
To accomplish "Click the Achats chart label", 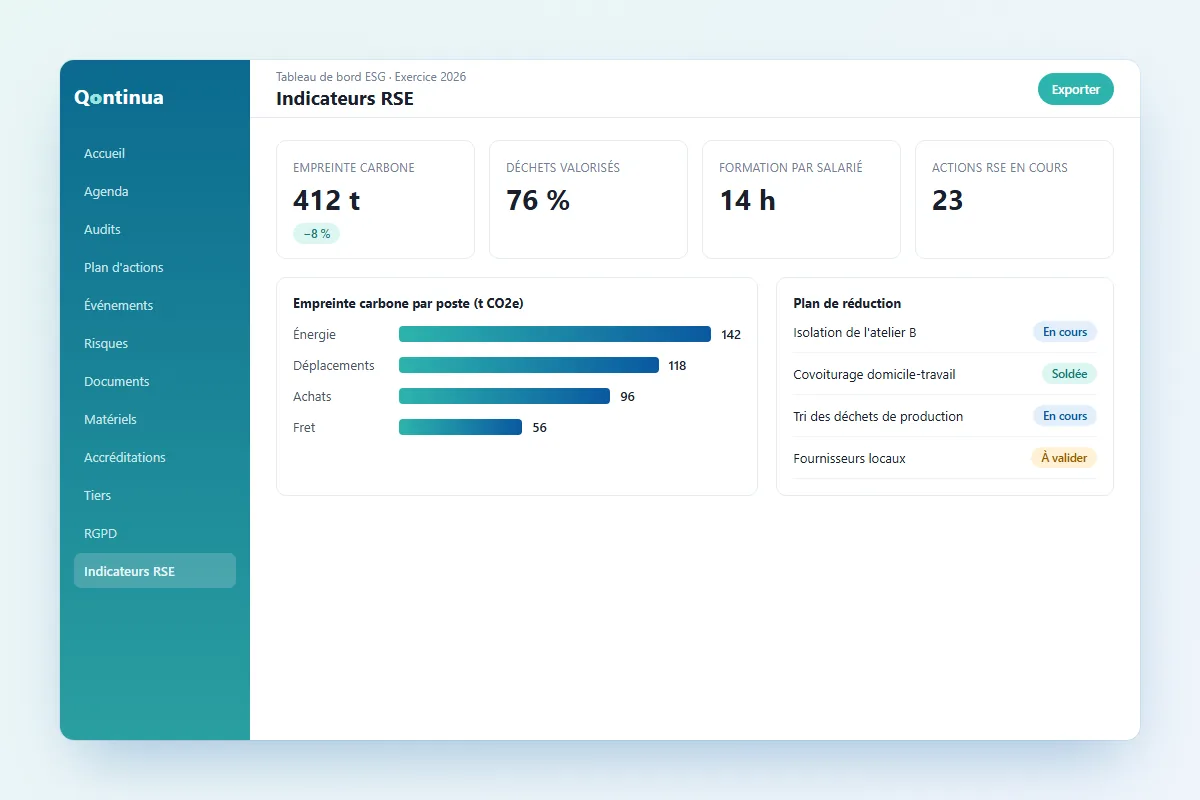I will pyautogui.click(x=312, y=397).
